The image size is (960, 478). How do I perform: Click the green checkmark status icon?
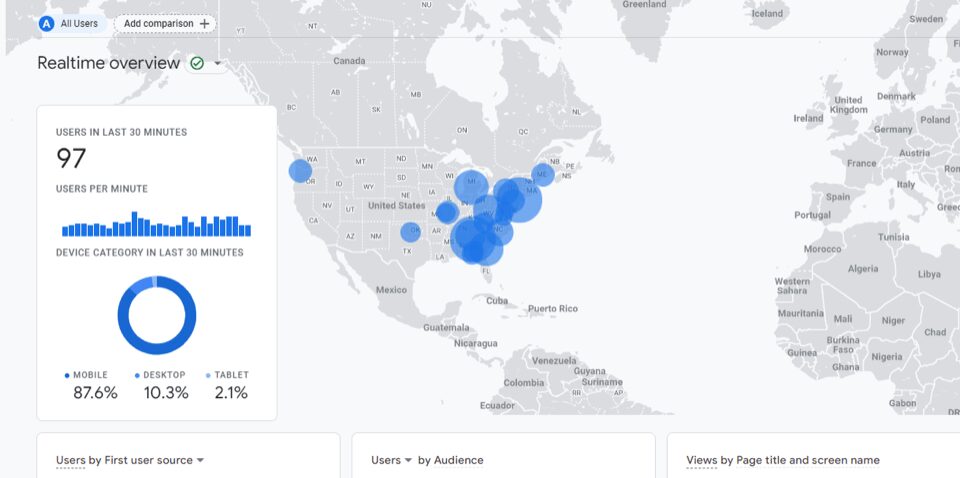pos(197,63)
